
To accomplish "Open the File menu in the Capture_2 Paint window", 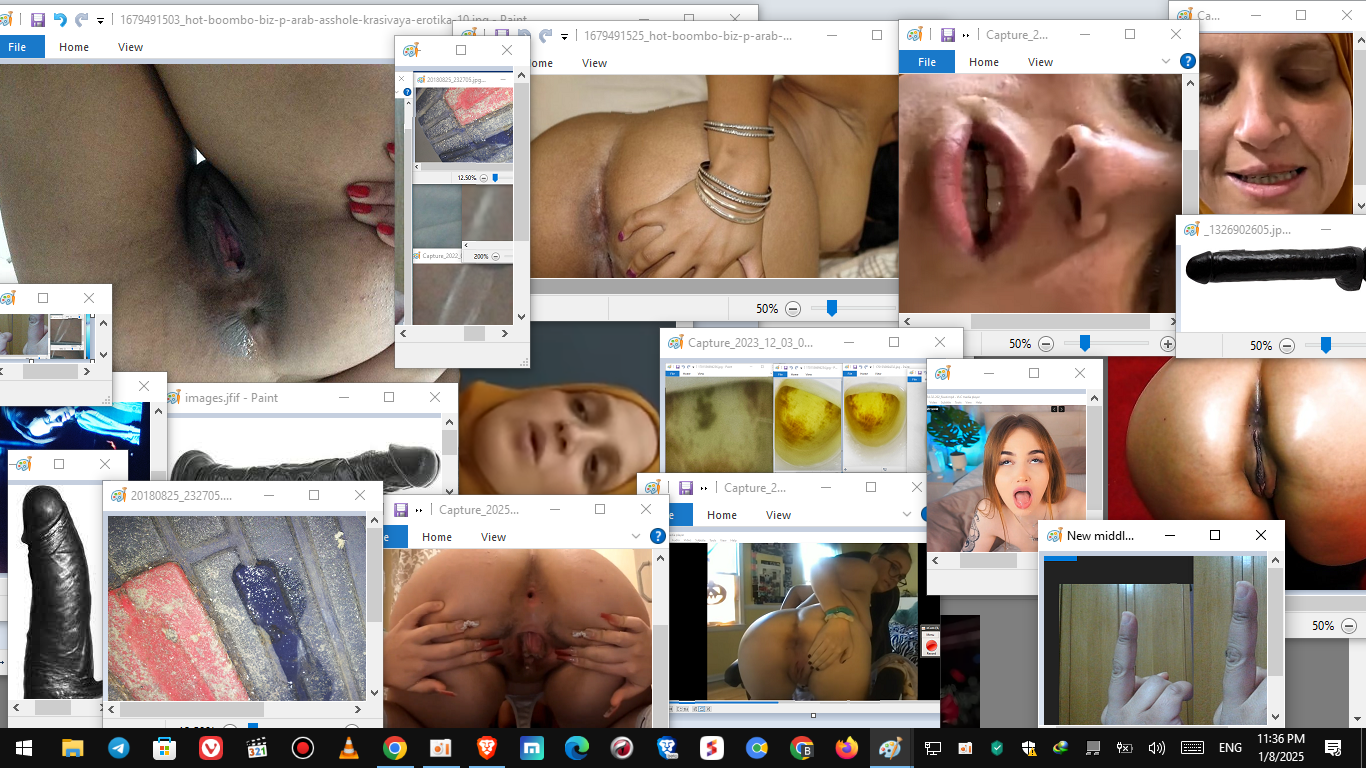I will [x=926, y=61].
